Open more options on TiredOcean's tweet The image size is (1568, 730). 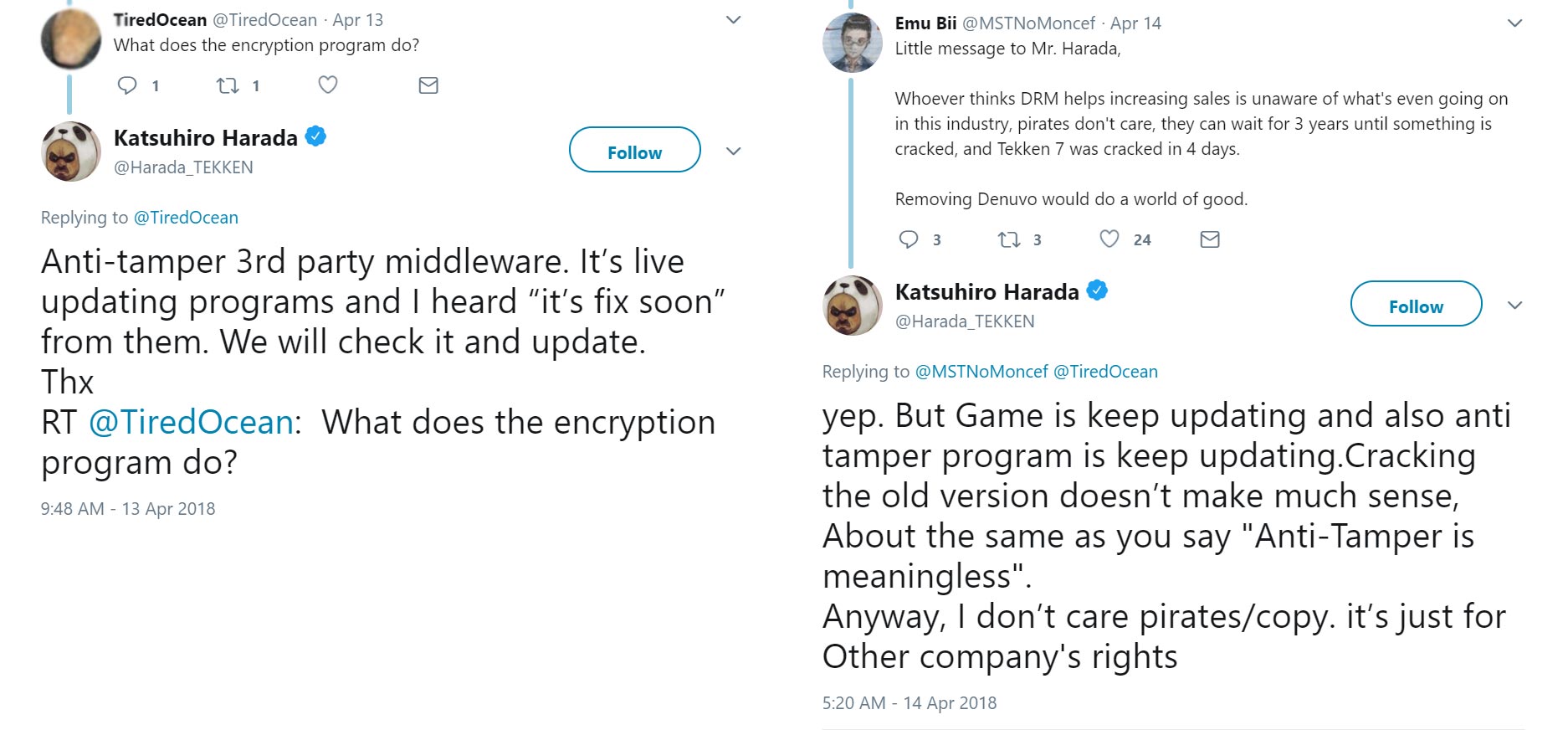734,20
